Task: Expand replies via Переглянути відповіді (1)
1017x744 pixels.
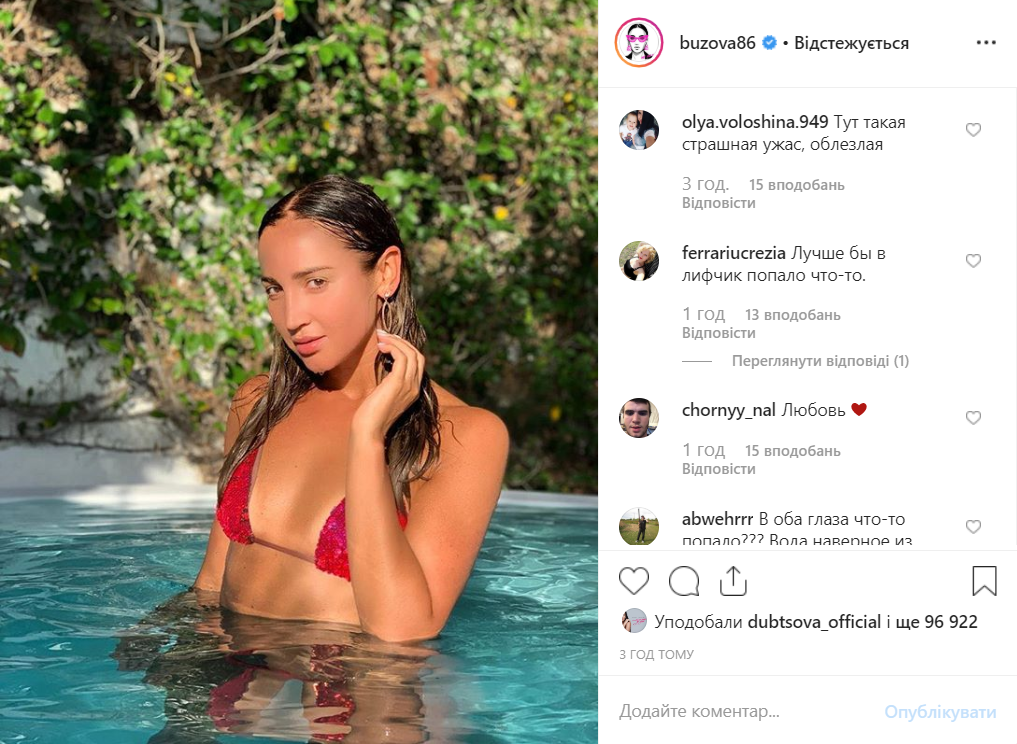Action: pyautogui.click(x=820, y=361)
